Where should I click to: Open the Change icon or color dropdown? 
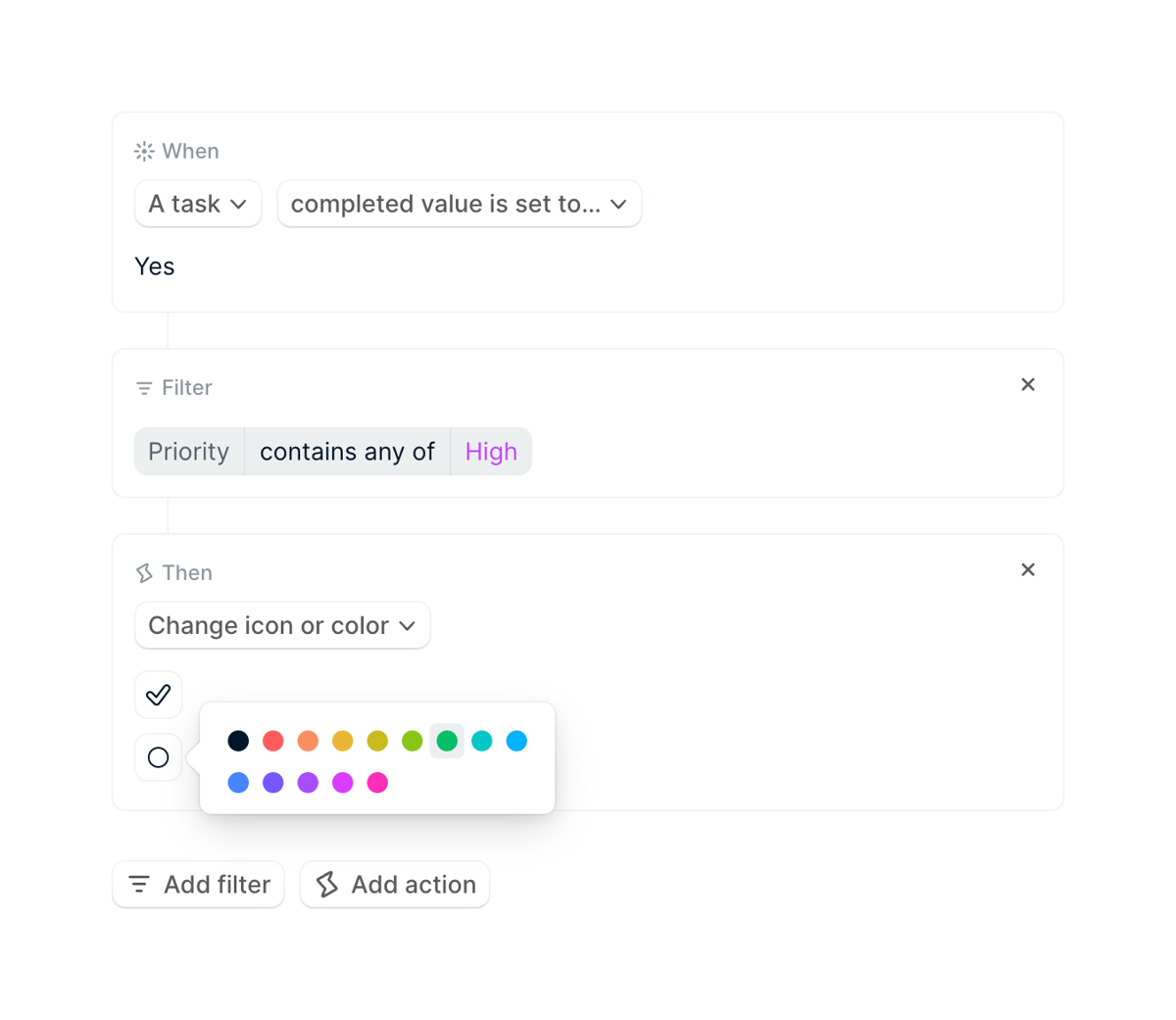[282, 625]
